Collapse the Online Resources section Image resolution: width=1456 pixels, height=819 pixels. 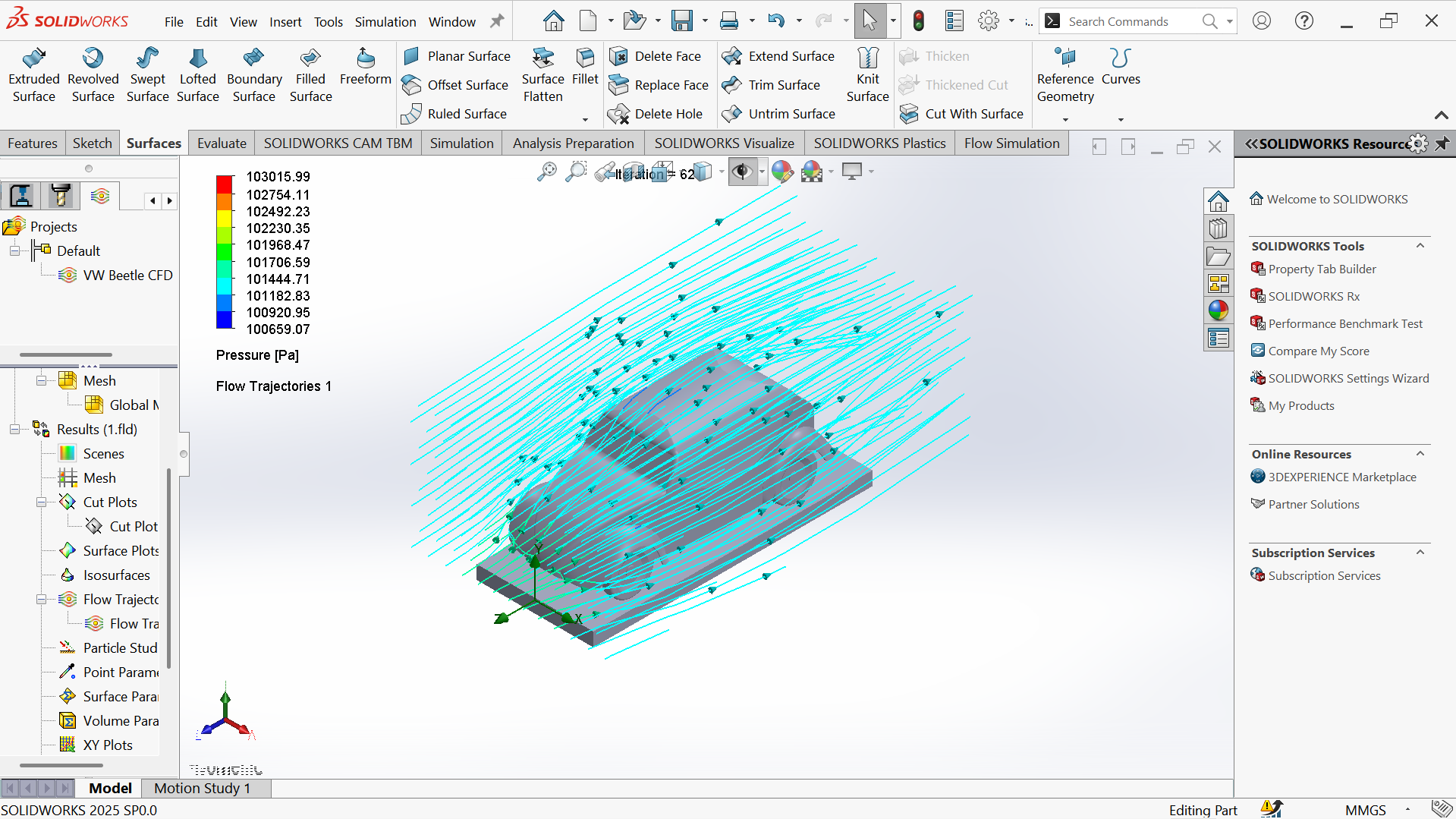click(1420, 454)
